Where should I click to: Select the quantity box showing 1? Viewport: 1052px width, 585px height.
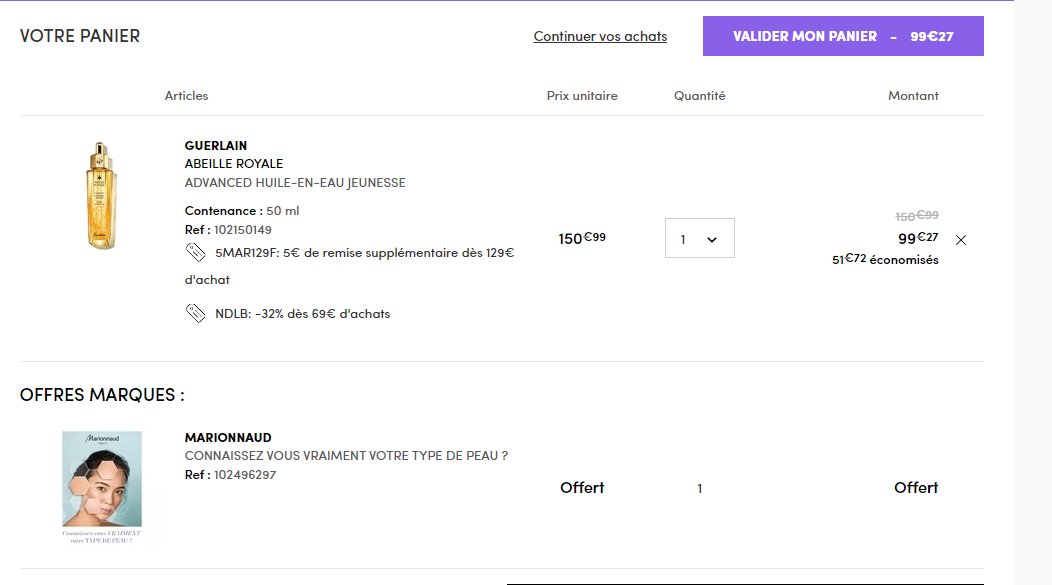coord(700,238)
